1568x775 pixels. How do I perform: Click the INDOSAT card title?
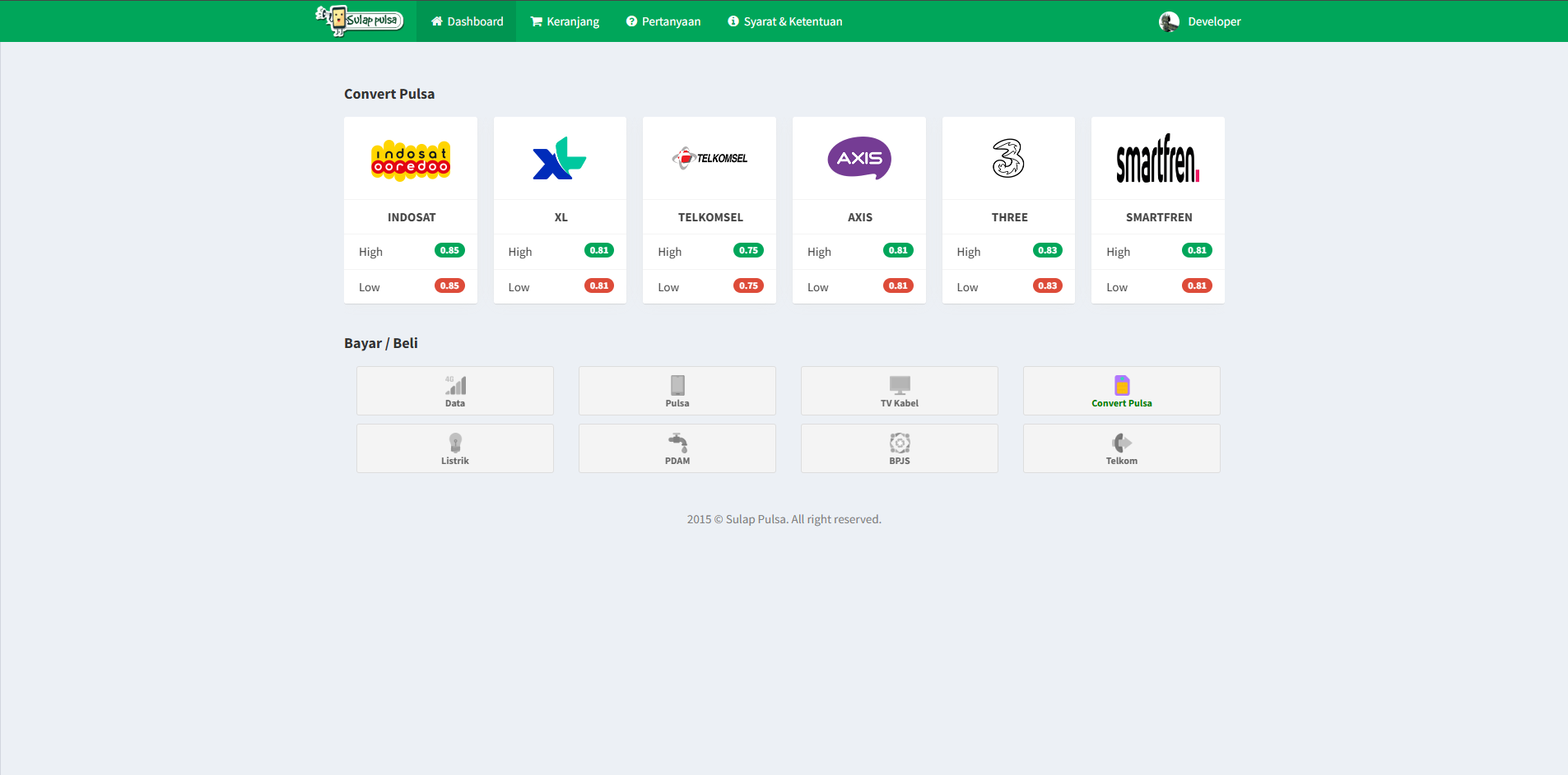[x=412, y=217]
